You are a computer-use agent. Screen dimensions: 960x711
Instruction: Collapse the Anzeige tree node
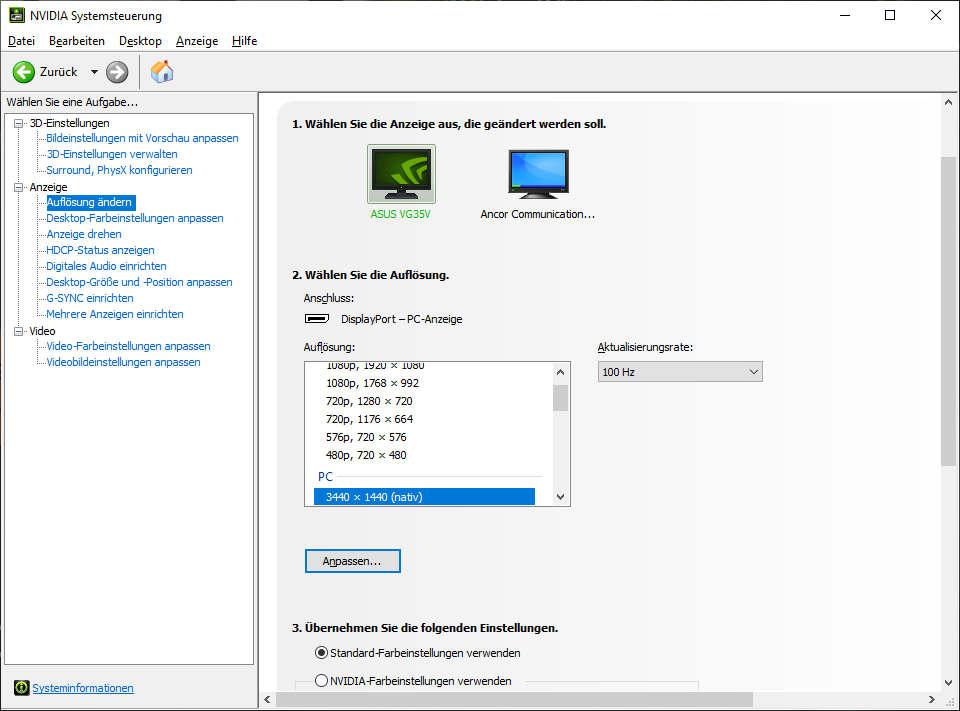pos(19,187)
